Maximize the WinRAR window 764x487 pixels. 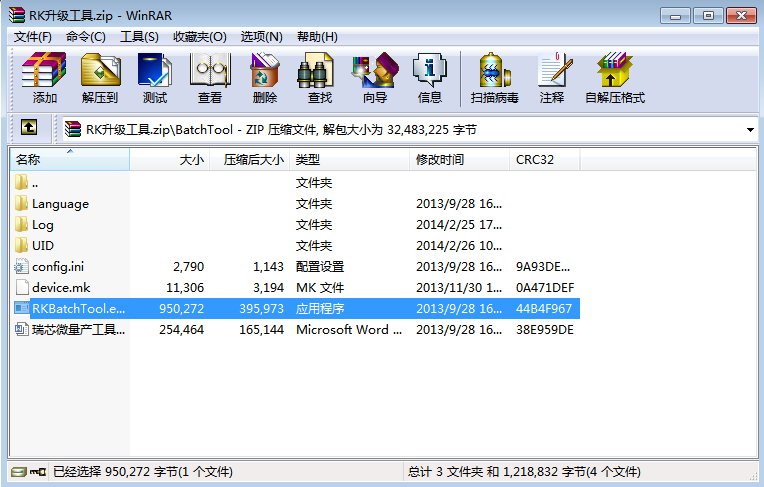[708, 16]
